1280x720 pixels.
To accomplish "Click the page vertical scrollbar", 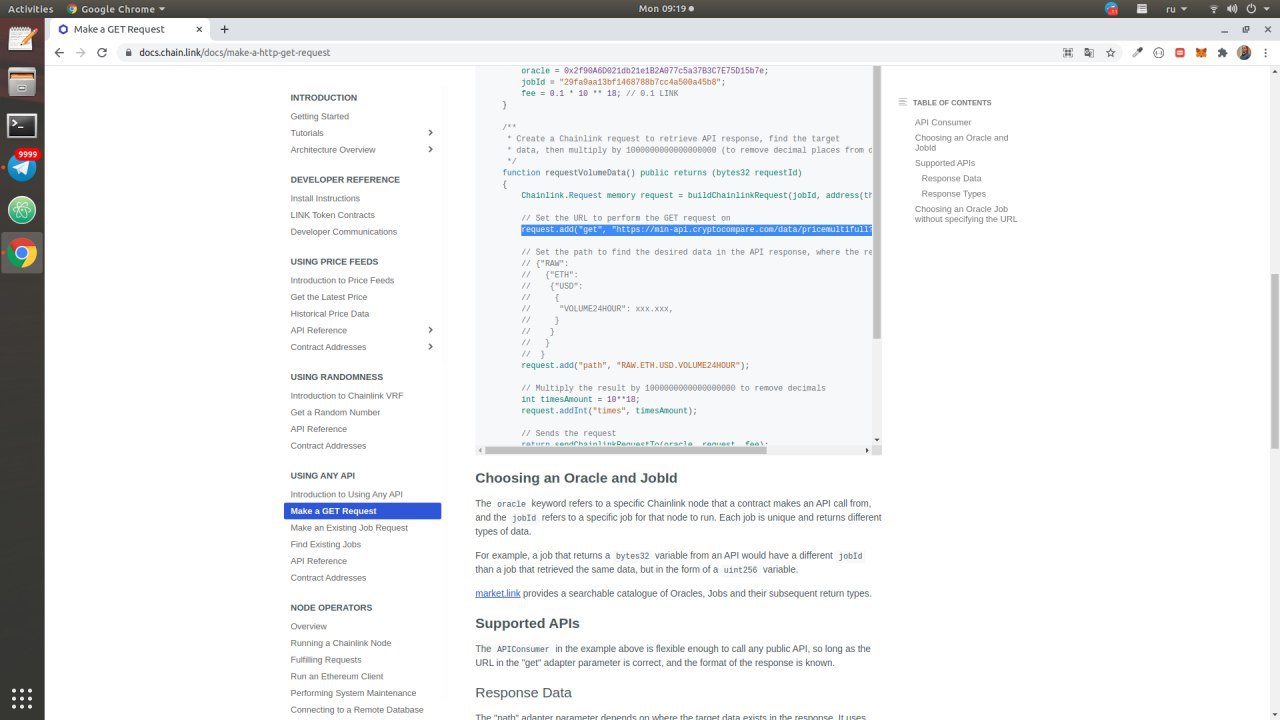I will point(1274,361).
